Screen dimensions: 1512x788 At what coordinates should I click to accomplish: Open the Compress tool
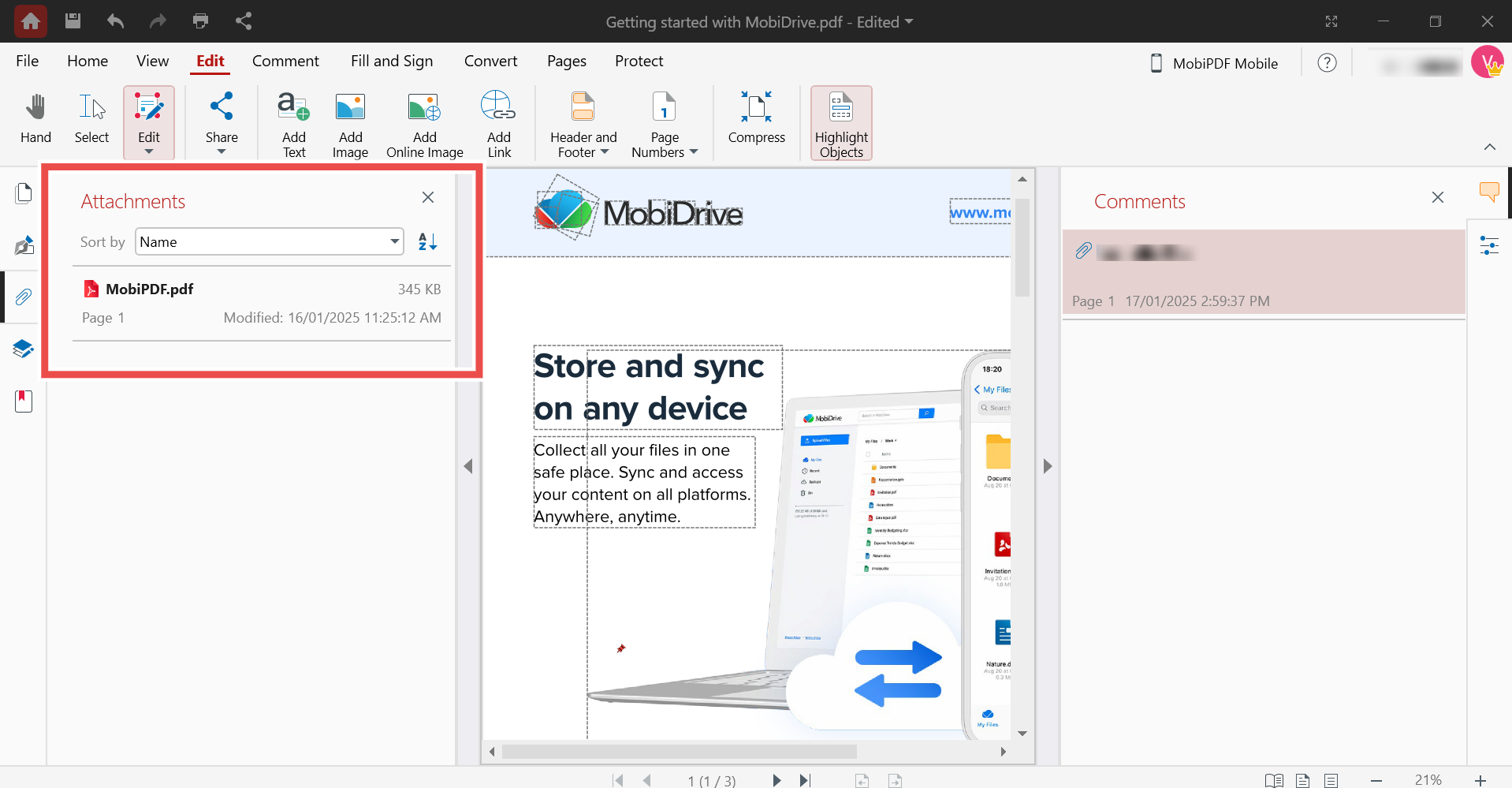[x=756, y=118]
